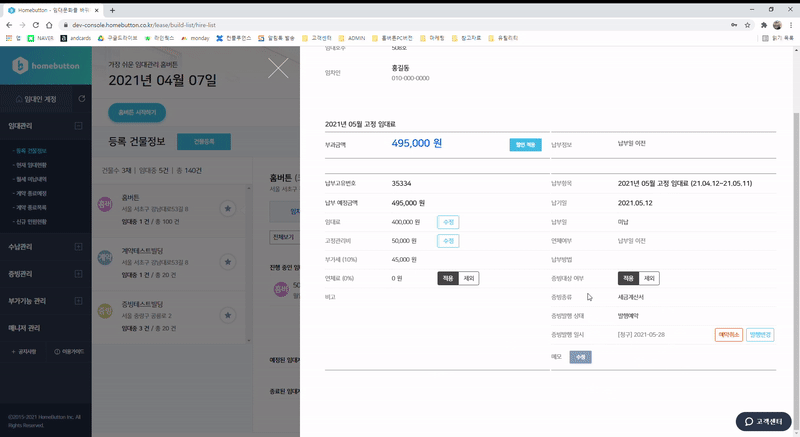Viewport: 800px width, 437px height.
Task: Open 현재 임대현황 in the sidebar
Action: click(31, 165)
